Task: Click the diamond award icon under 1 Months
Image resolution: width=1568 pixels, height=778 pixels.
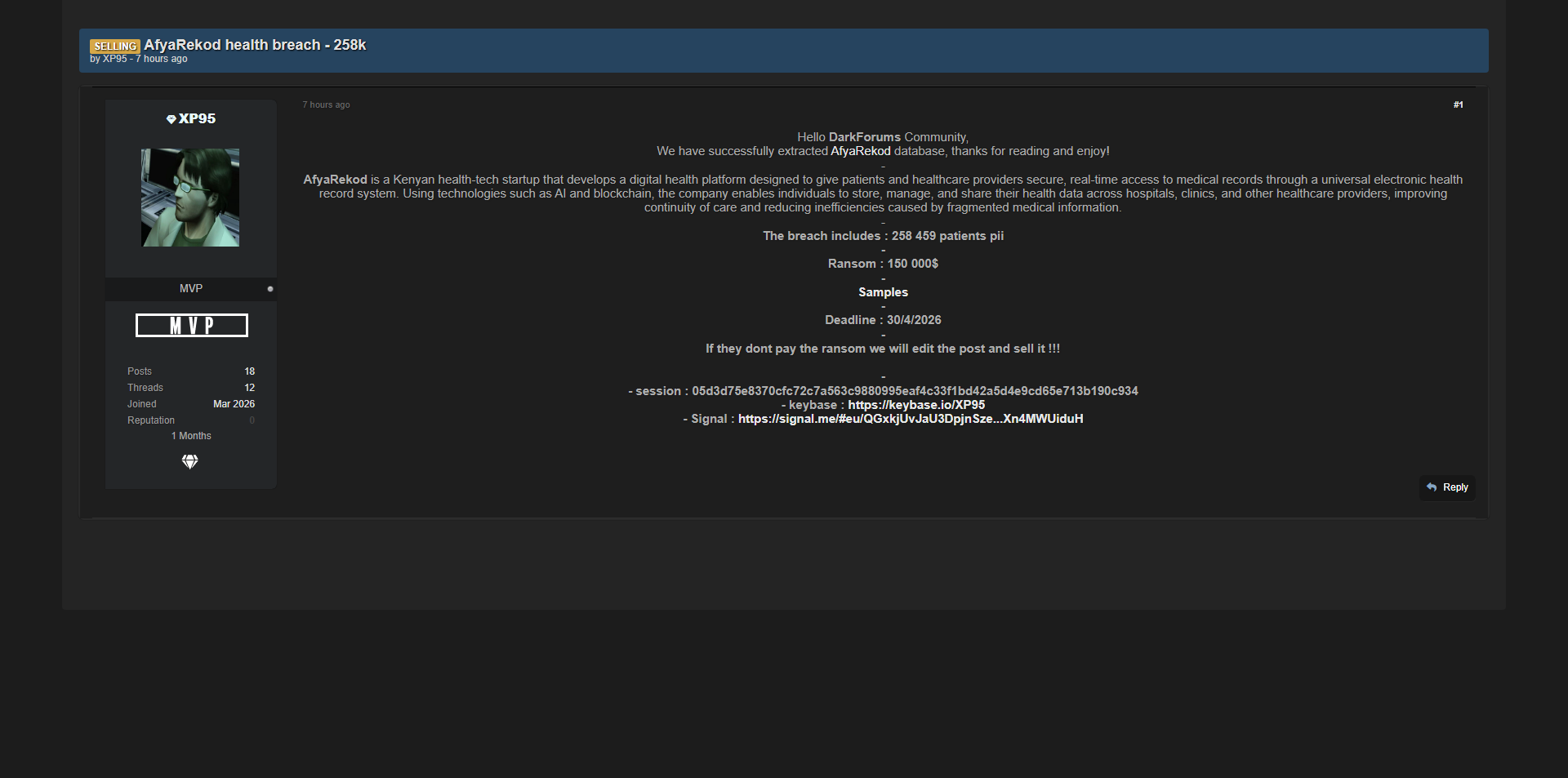Action: (189, 462)
